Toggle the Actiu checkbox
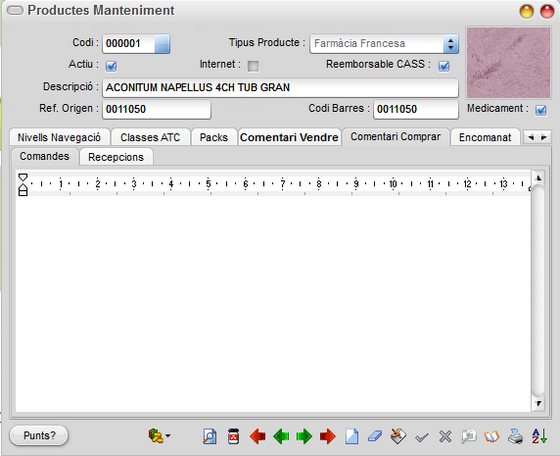Image resolution: width=560 pixels, height=456 pixels. pyautogui.click(x=111, y=66)
